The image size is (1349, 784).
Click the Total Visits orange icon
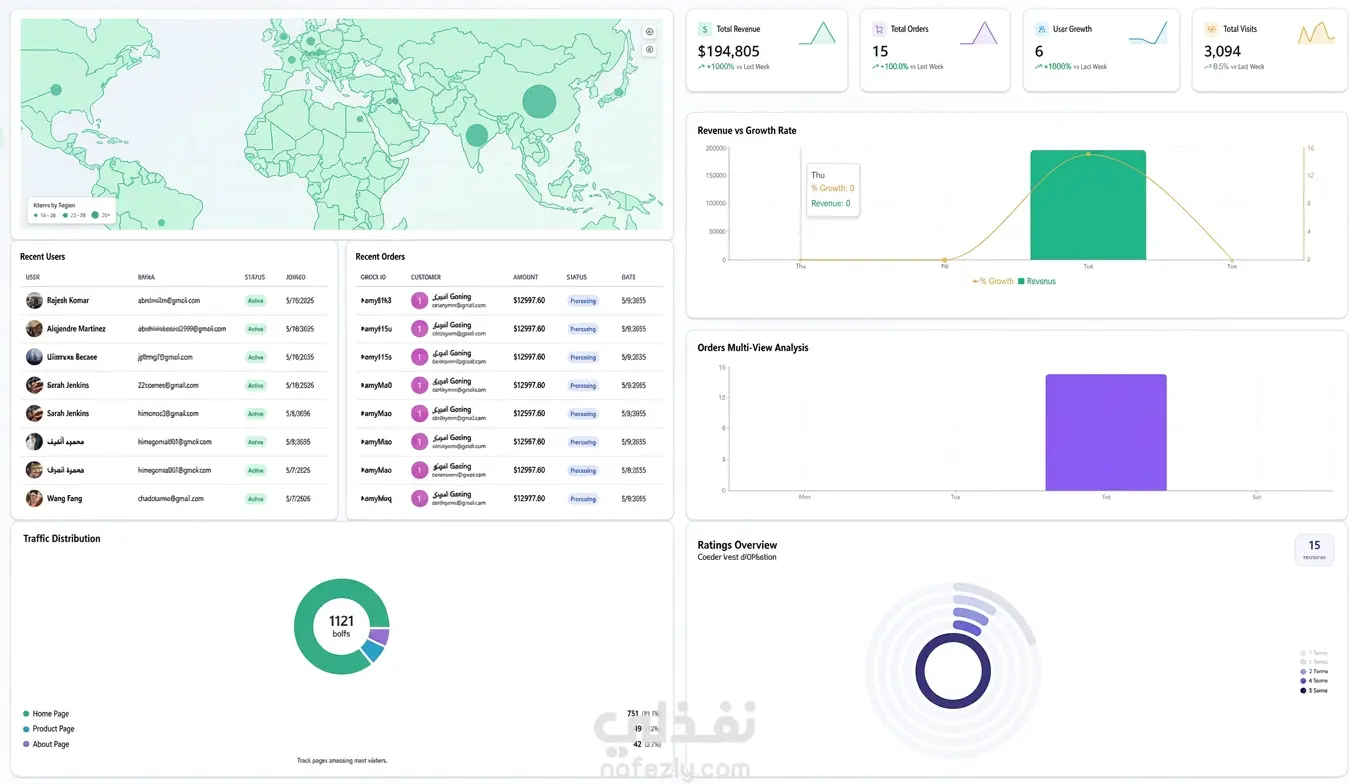pyautogui.click(x=1211, y=30)
